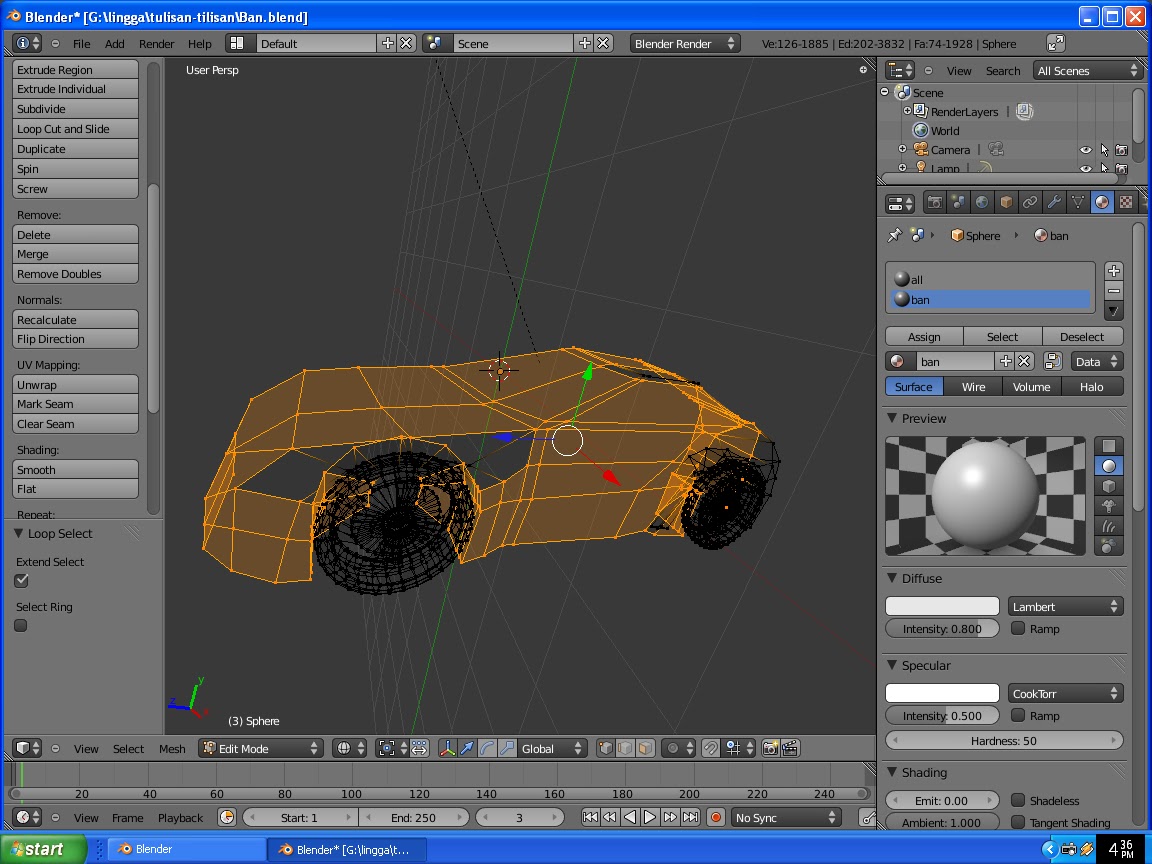Play the animation forward
Screen dimensions: 1152x864
649,818
